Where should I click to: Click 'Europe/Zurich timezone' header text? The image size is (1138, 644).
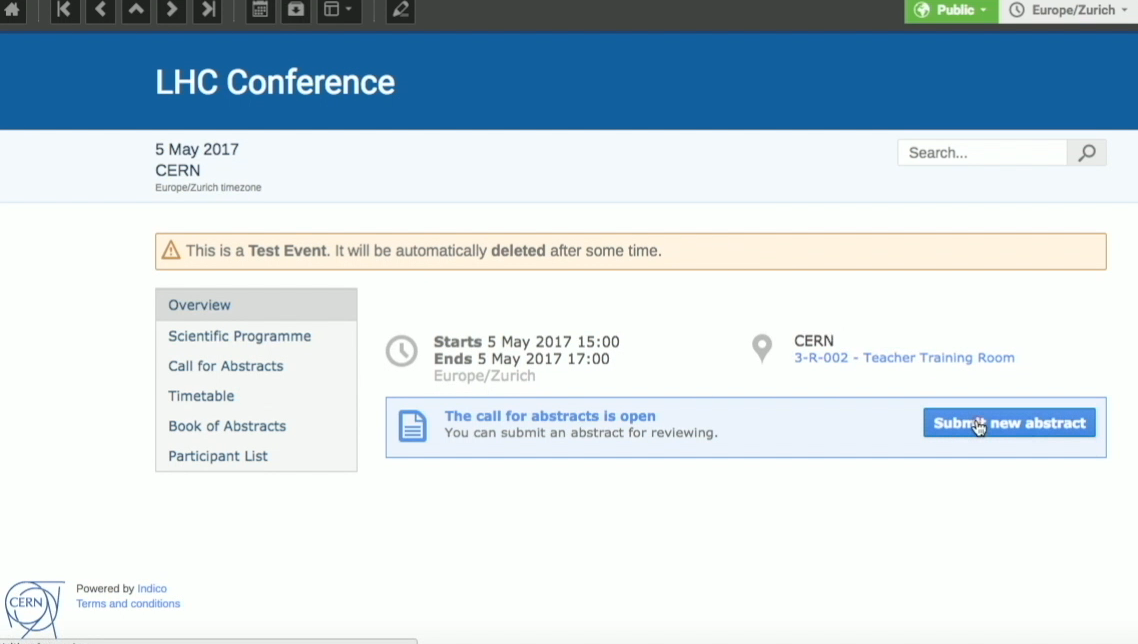(208, 187)
